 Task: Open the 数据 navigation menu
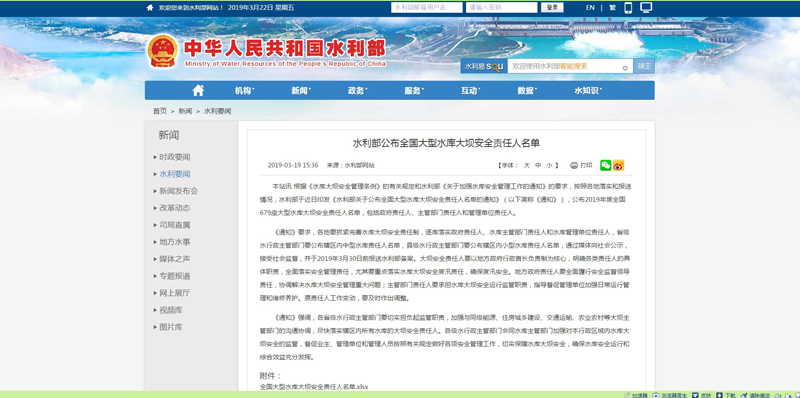pos(527,90)
